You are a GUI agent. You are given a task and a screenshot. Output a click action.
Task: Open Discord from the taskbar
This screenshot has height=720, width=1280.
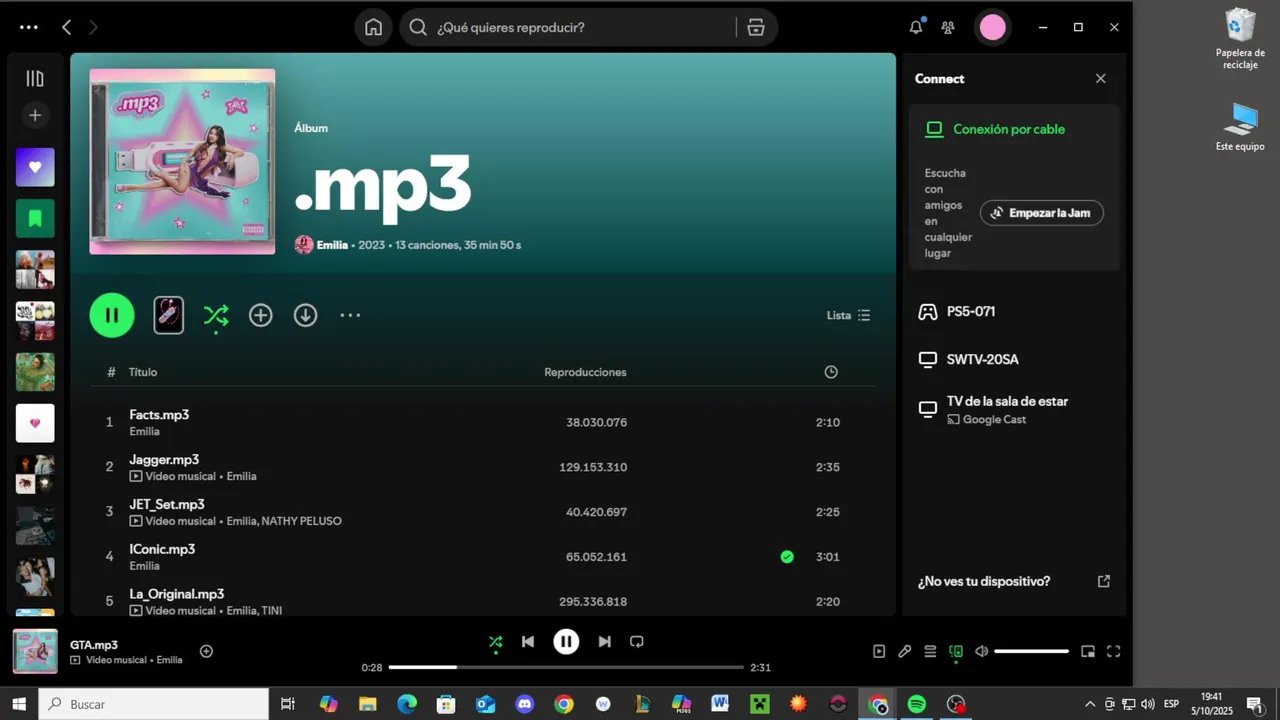(x=524, y=704)
